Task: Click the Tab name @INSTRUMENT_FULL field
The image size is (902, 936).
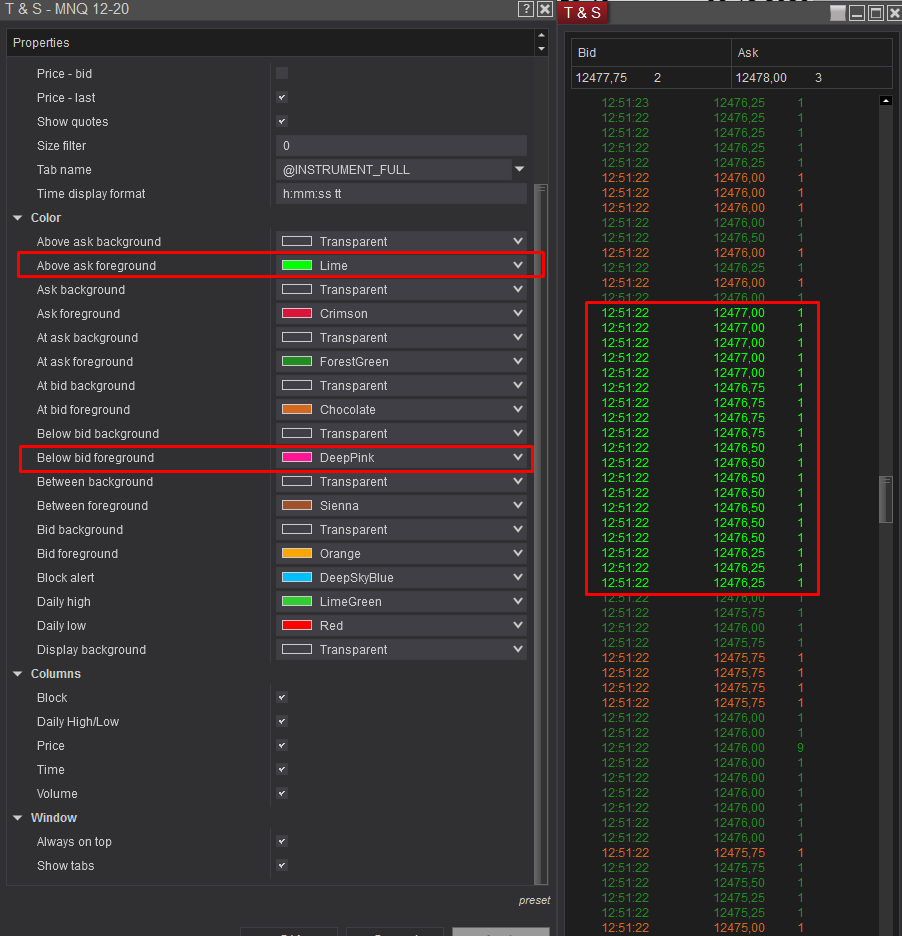Action: point(394,170)
